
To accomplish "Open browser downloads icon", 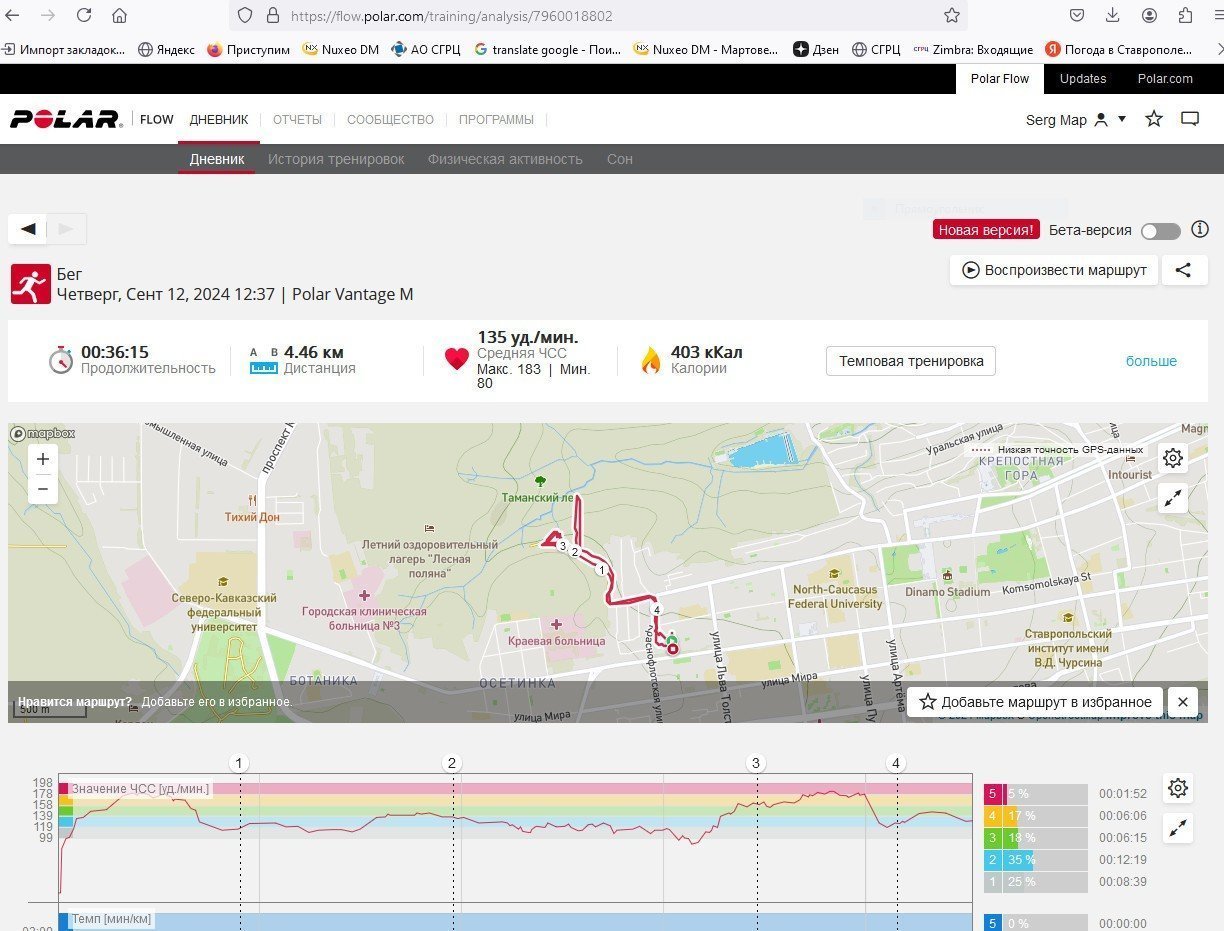I will (1113, 16).
